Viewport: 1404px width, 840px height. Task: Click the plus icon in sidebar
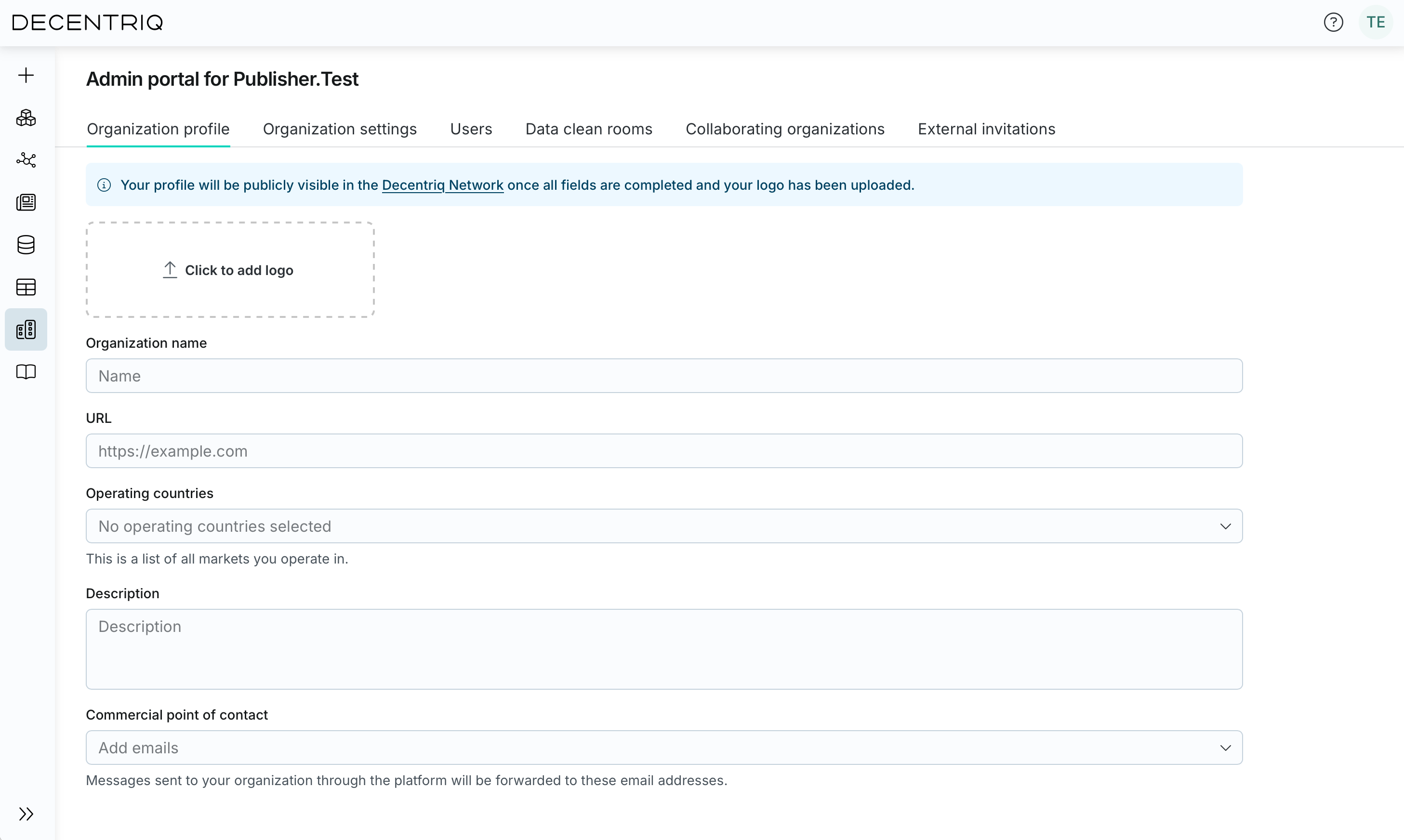pyautogui.click(x=26, y=75)
